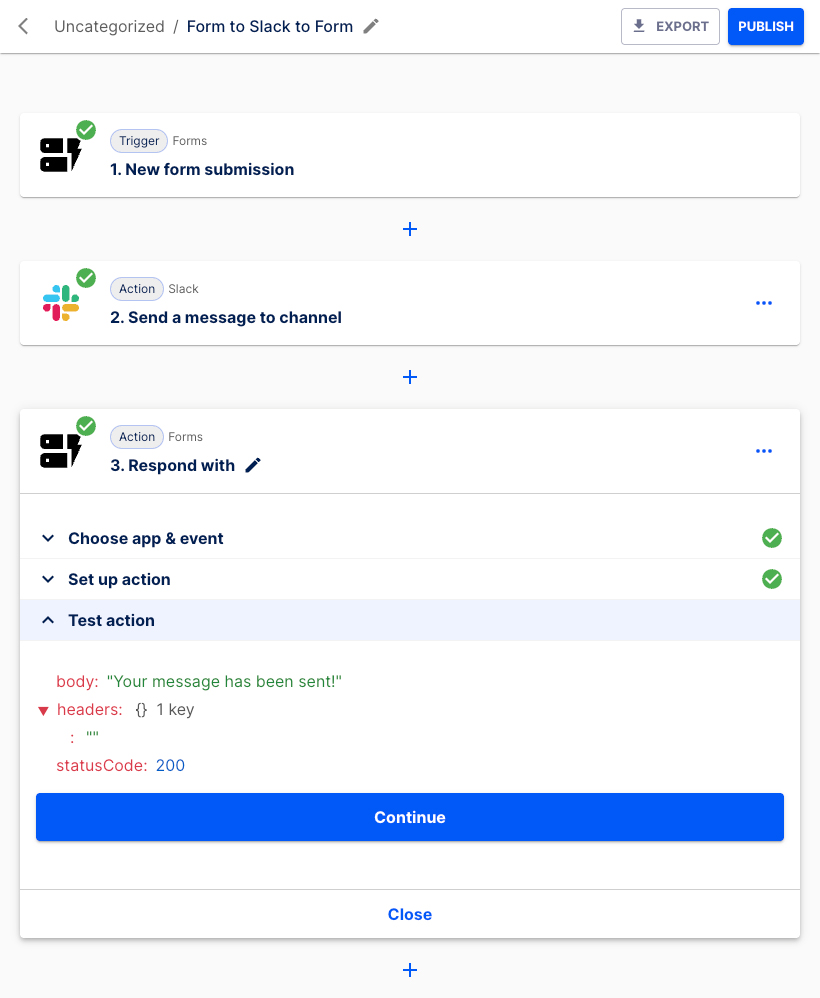This screenshot has width=820, height=998.
Task: Collapse the Test action section
Action: click(111, 620)
